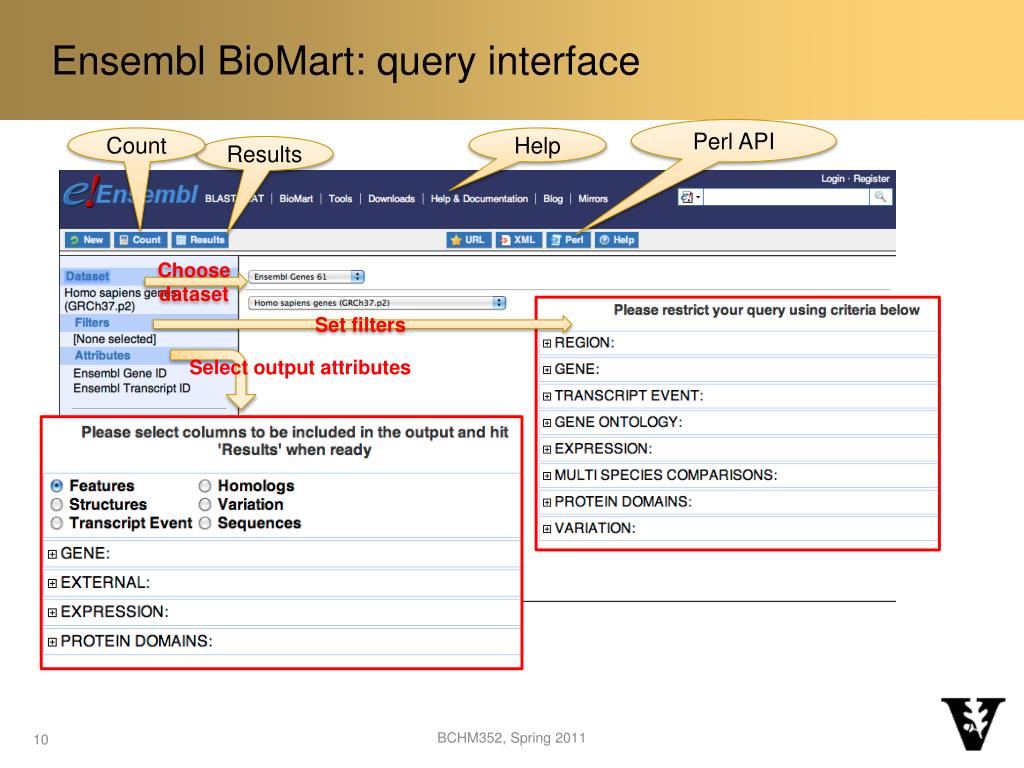Image resolution: width=1024 pixels, height=768 pixels.
Task: Select the Structures radio button
Action: tap(57, 505)
